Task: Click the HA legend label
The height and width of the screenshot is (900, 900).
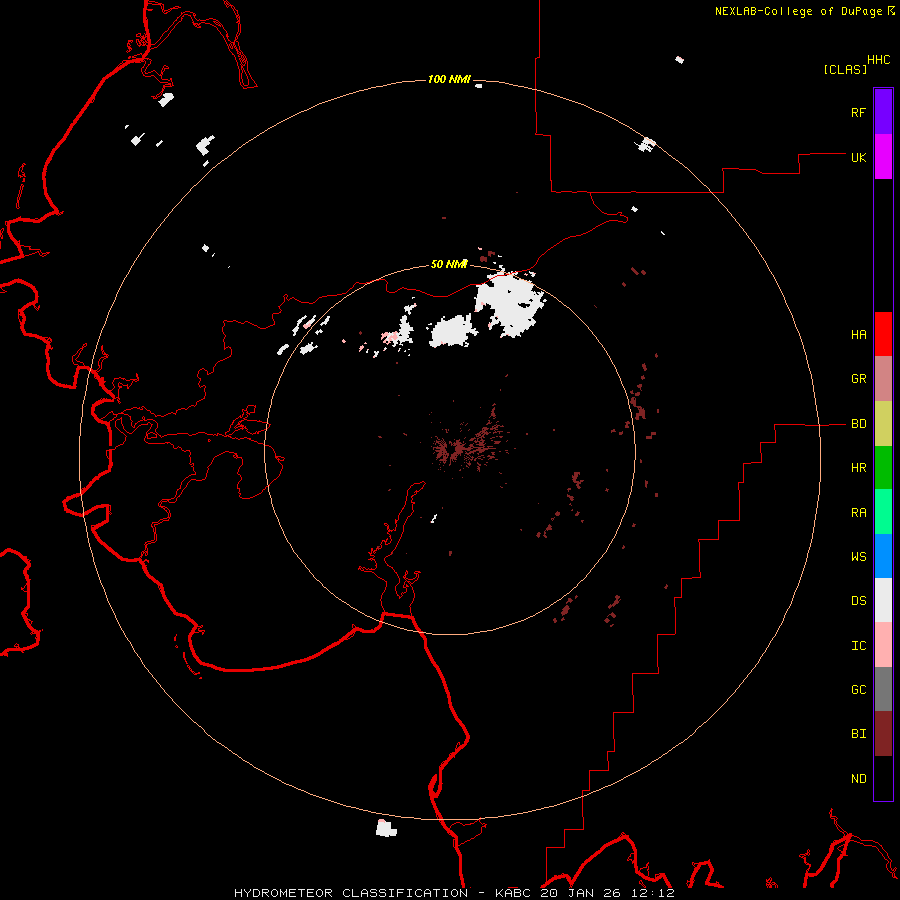Action: point(858,334)
